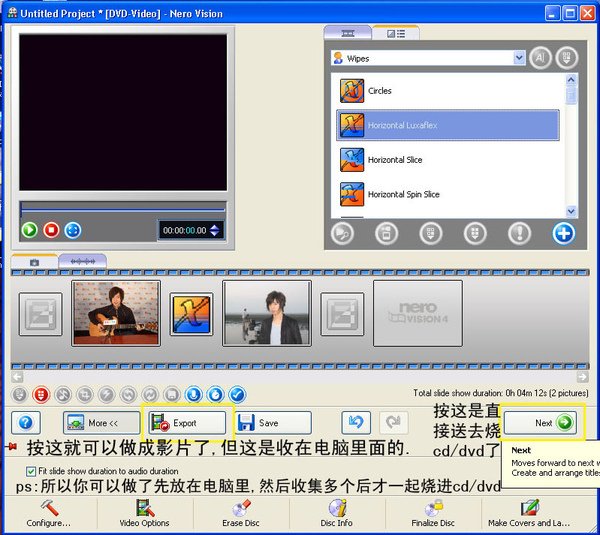Screen dimensions: 600x535
Task: Click the greyed 'A' text button beside Wipes
Action: [540, 58]
